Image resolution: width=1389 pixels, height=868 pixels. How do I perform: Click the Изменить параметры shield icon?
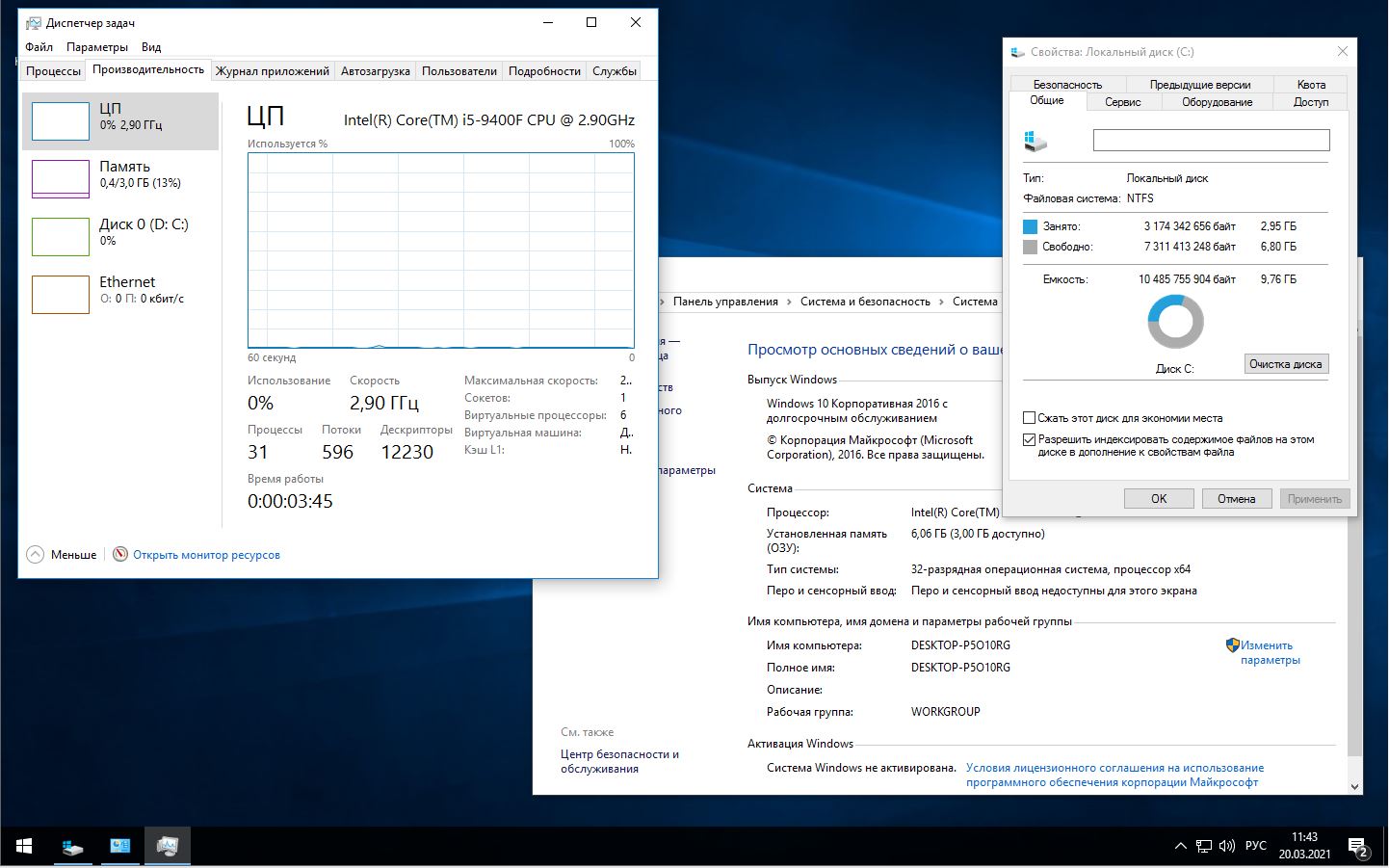[x=1232, y=645]
